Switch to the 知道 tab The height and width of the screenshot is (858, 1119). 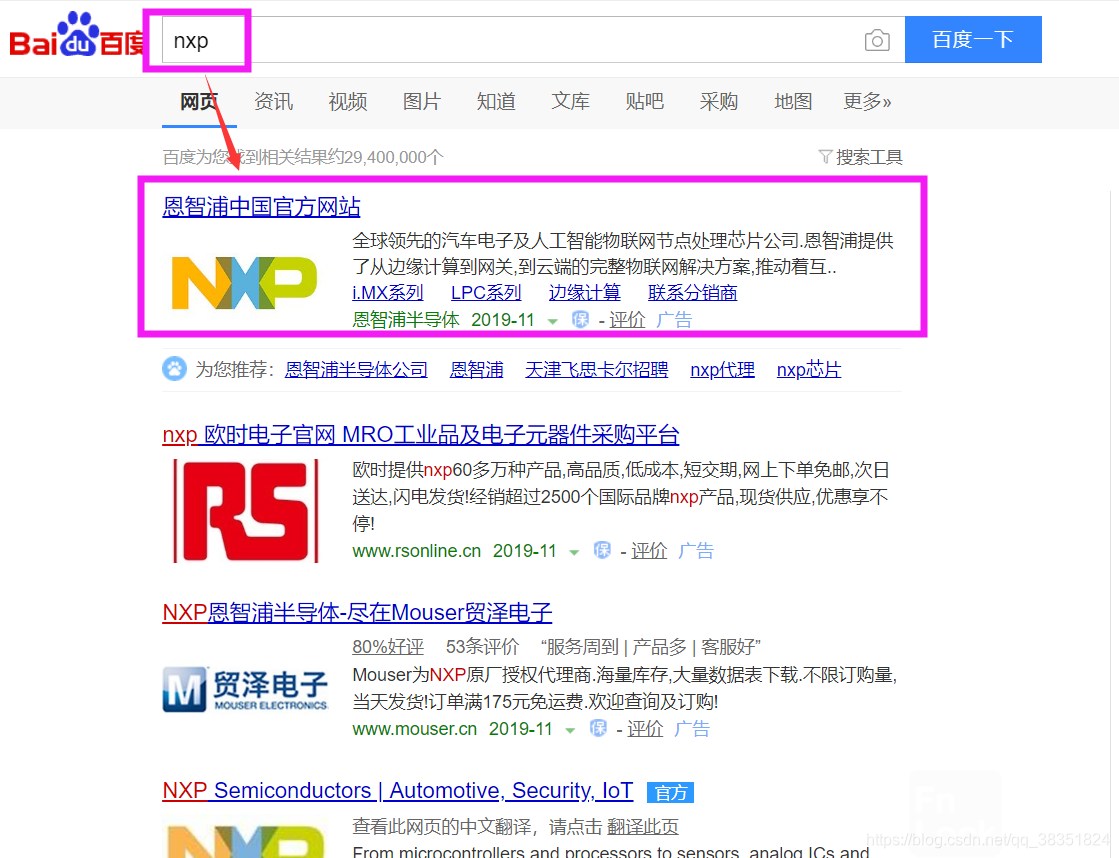pyautogui.click(x=496, y=101)
